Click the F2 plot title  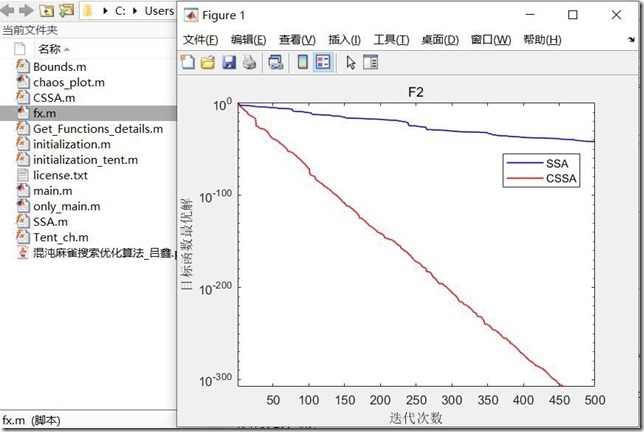(x=416, y=92)
